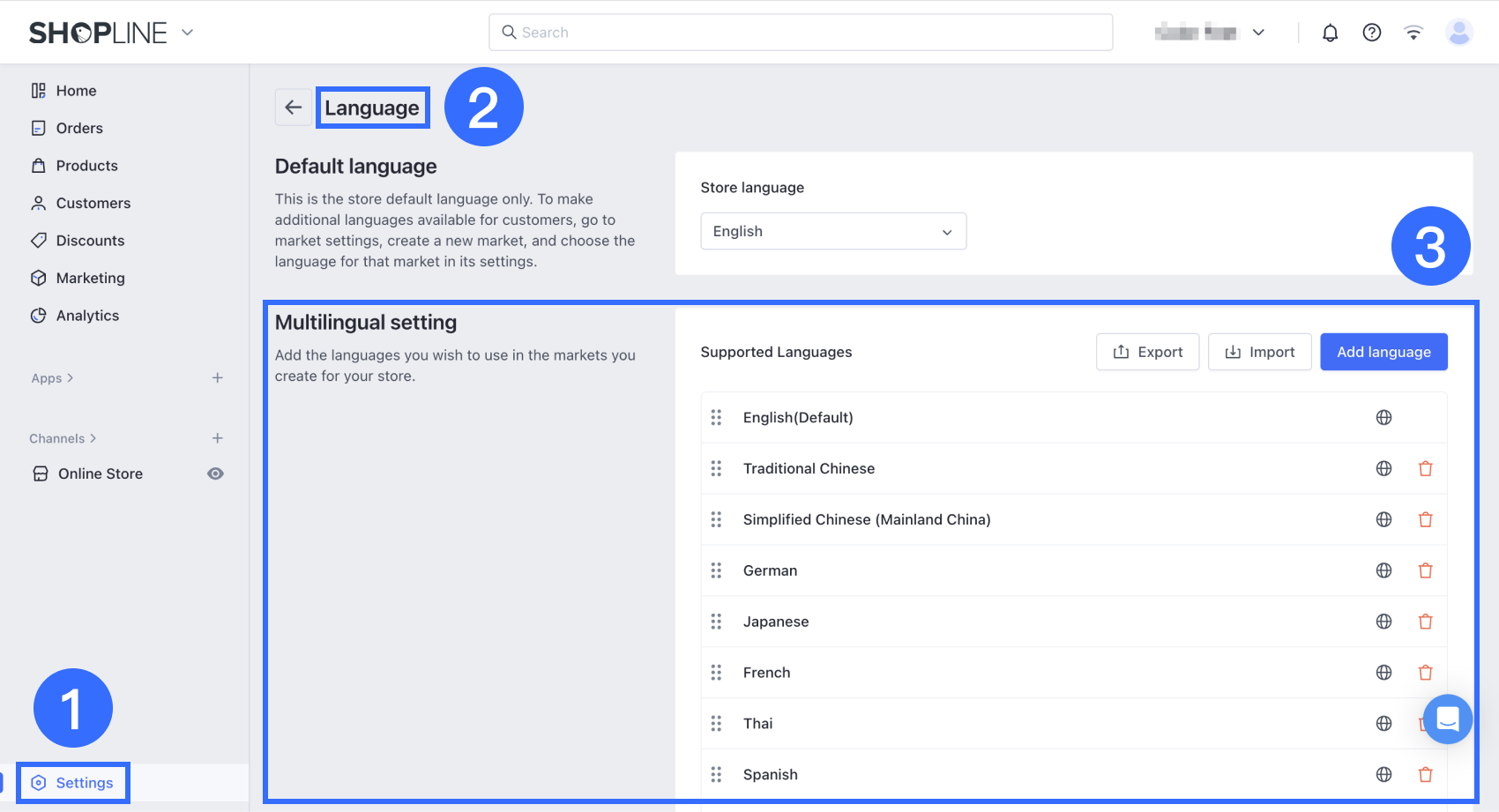Preview Online Store with the eye icon
This screenshot has width=1499, height=812.
[215, 474]
